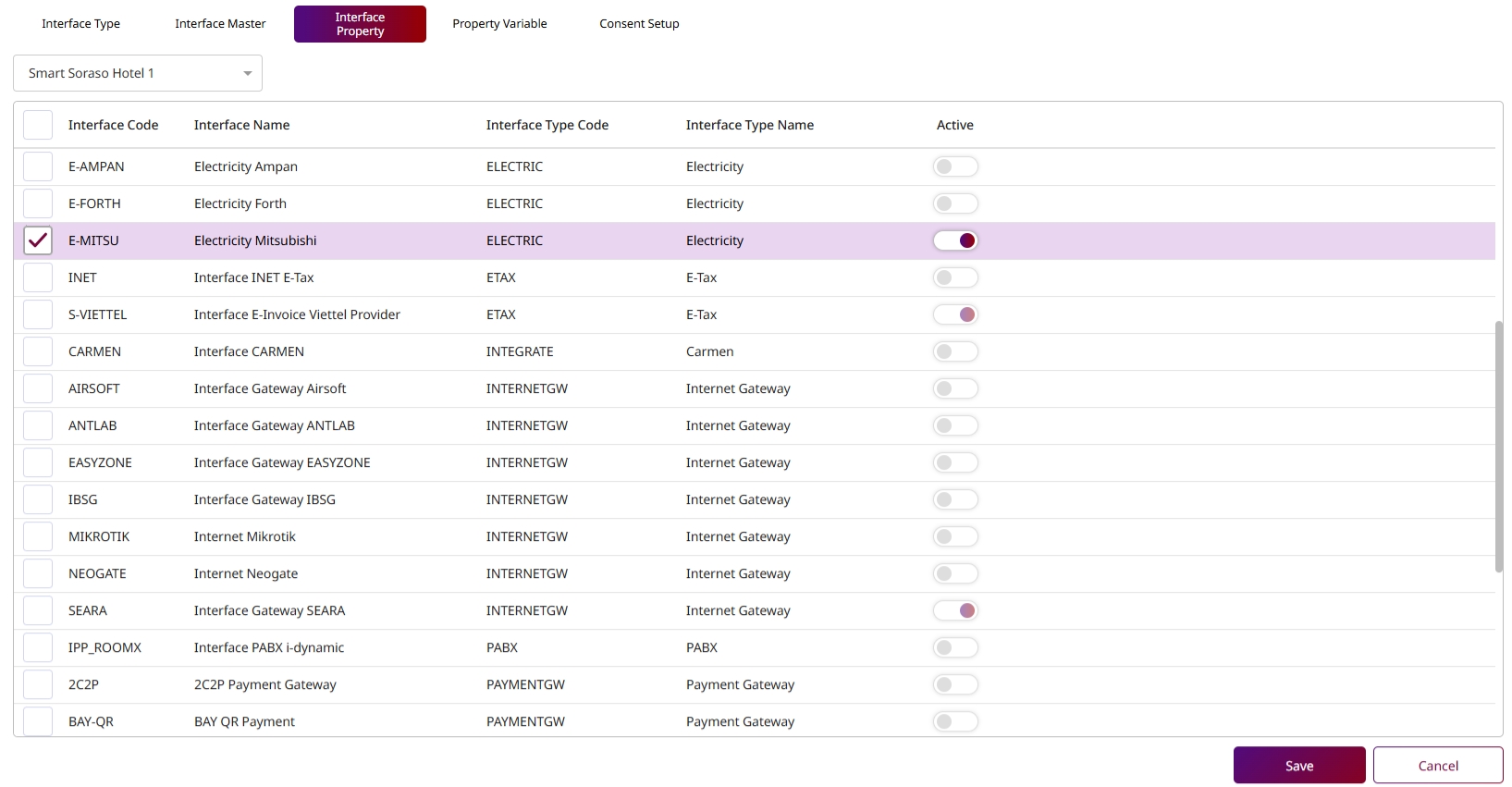
Task: Open the Interface Master tab
Action: click(220, 24)
